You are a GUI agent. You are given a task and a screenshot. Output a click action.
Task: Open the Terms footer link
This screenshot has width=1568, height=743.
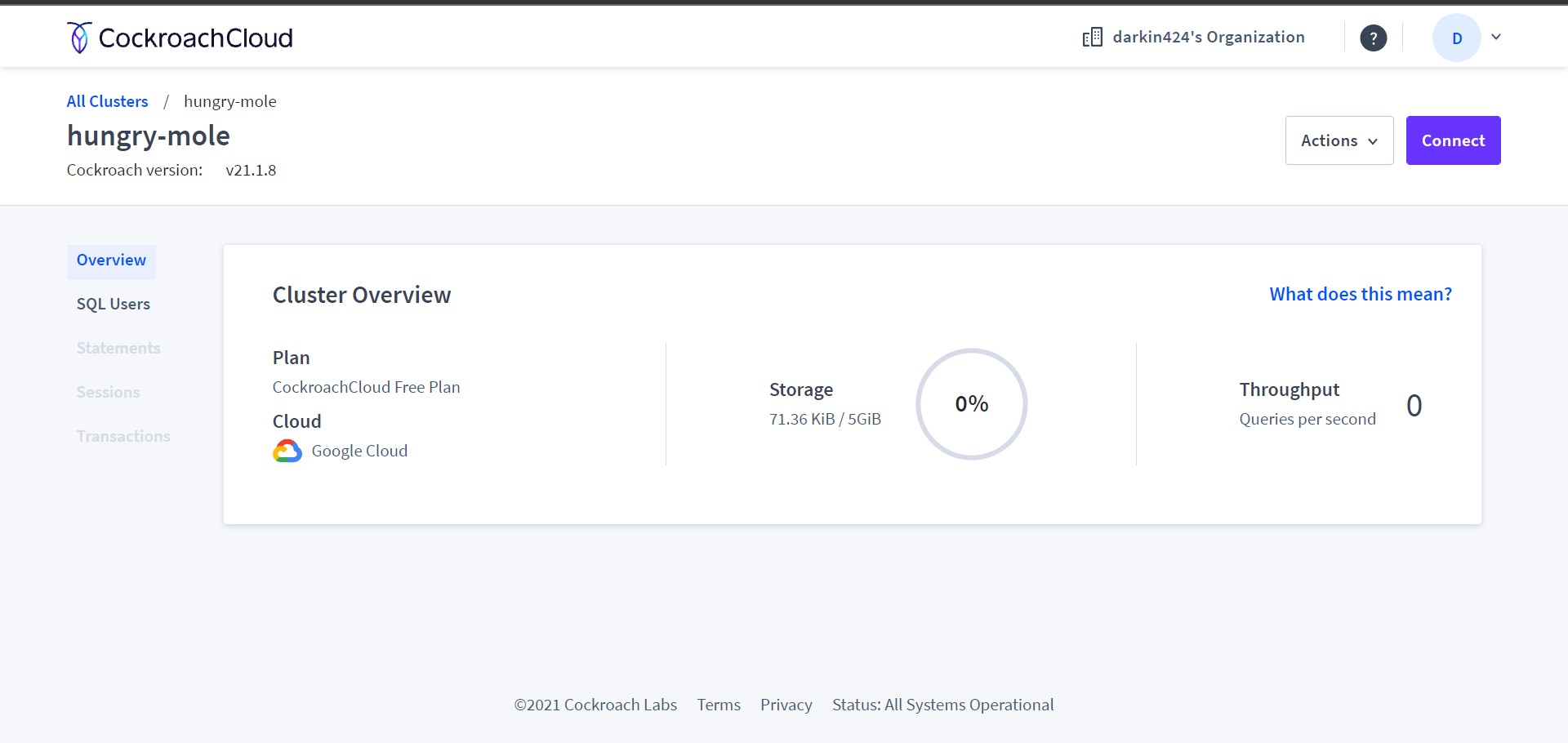719,705
